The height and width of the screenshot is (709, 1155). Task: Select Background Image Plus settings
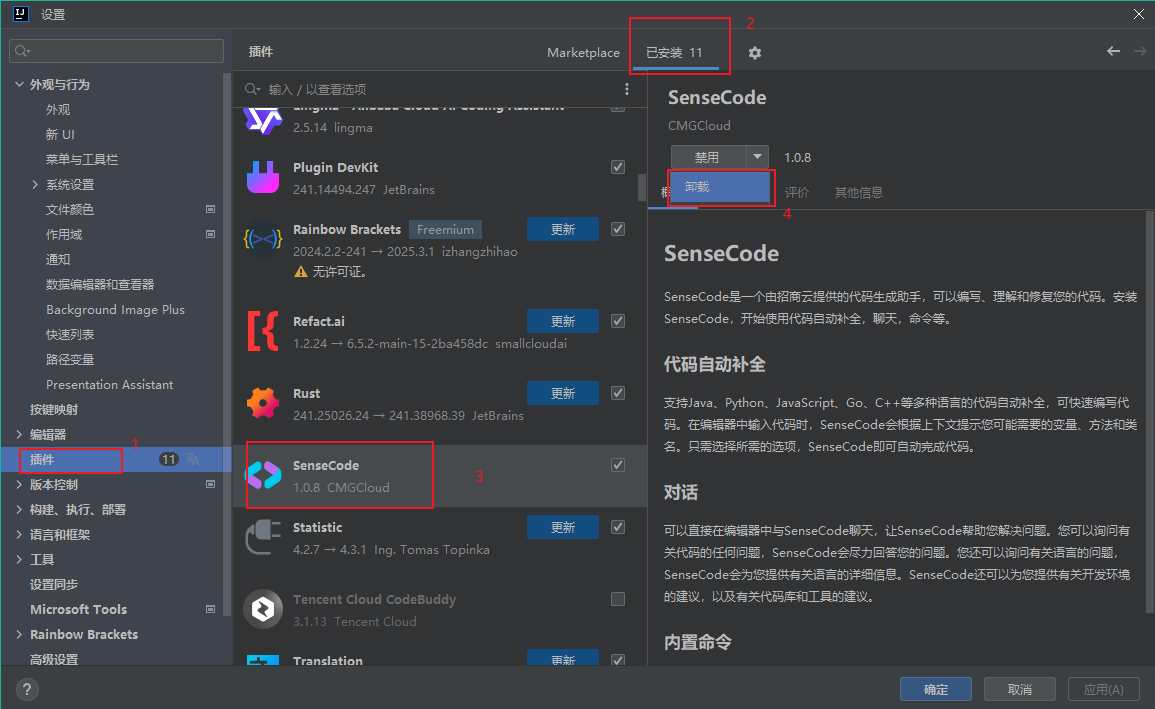tap(116, 309)
